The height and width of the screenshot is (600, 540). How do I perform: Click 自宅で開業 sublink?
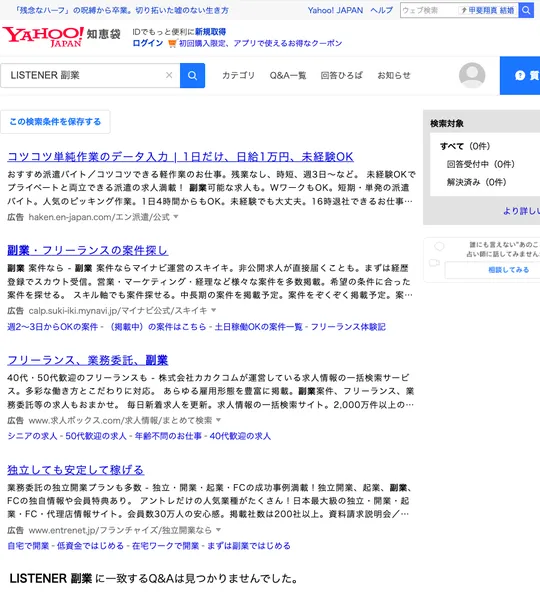pyautogui.click(x=28, y=546)
